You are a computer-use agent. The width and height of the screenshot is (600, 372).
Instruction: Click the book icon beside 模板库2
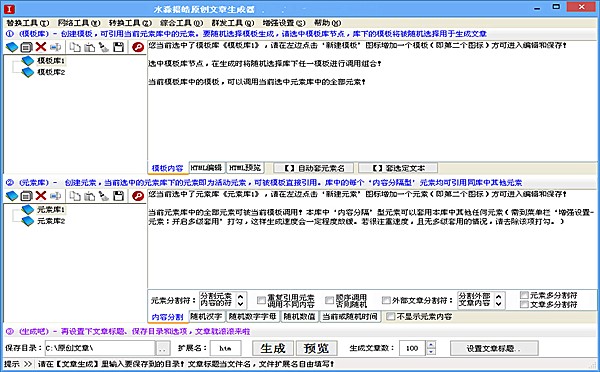[x=28, y=72]
